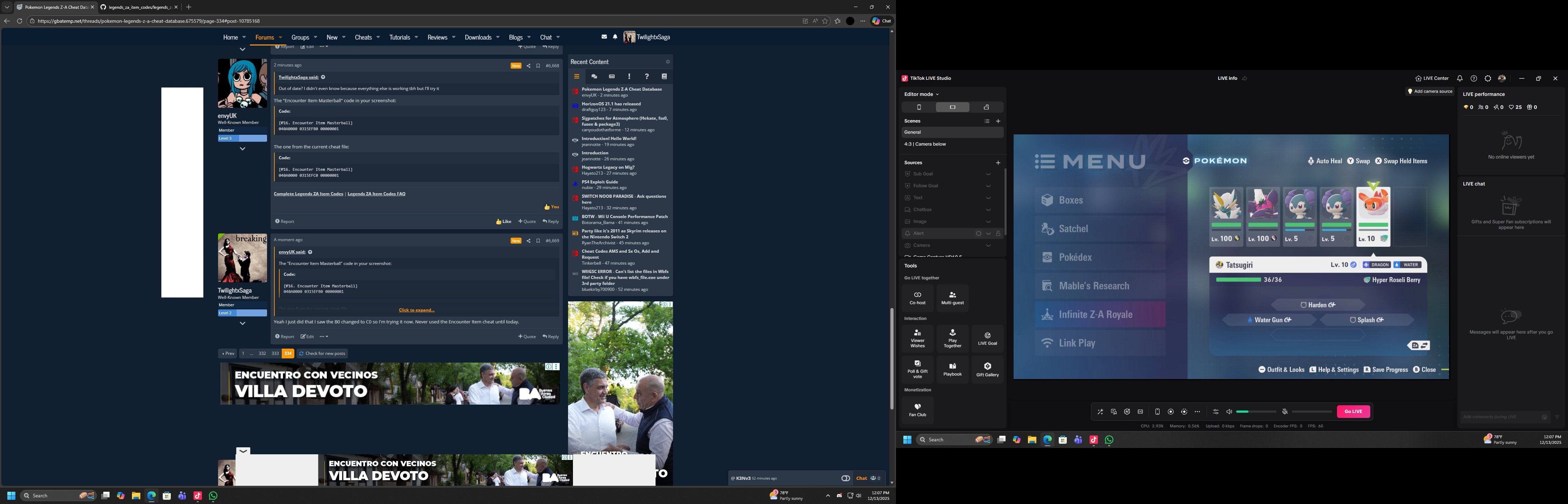
Task: Adjust the microphone volume slider
Action: coord(1312,412)
